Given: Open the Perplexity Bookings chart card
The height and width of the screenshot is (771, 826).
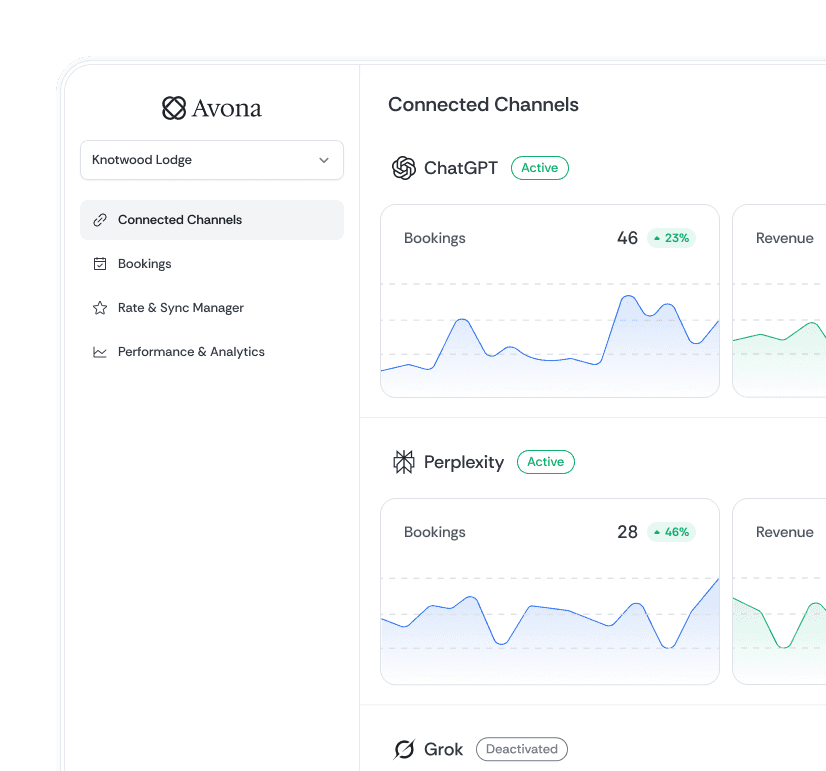Looking at the screenshot, I should [x=550, y=592].
